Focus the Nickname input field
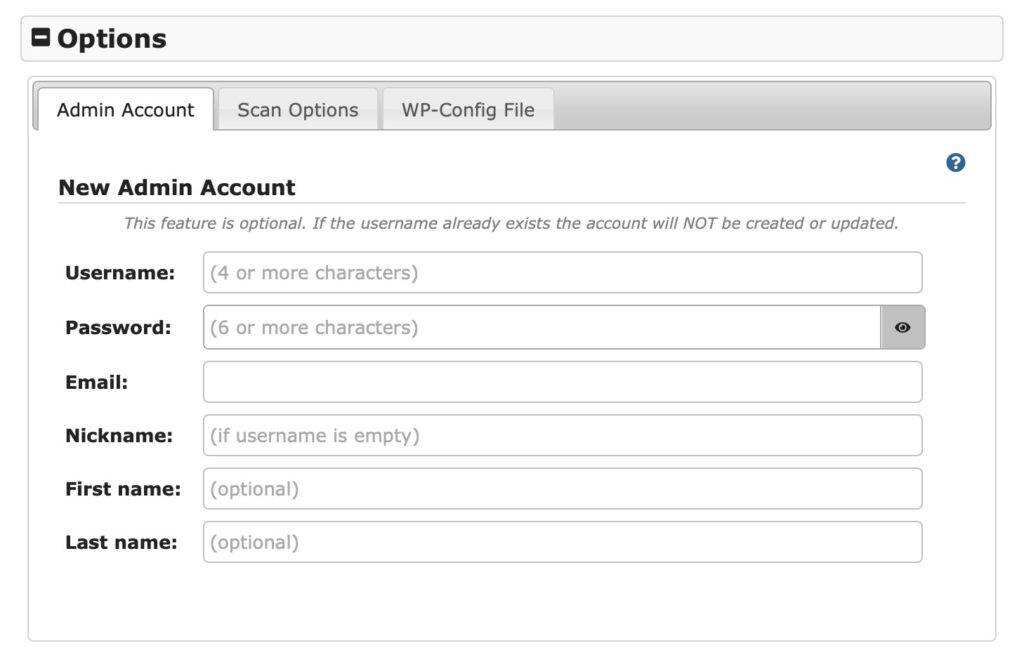This screenshot has width=1024, height=657. click(x=562, y=436)
